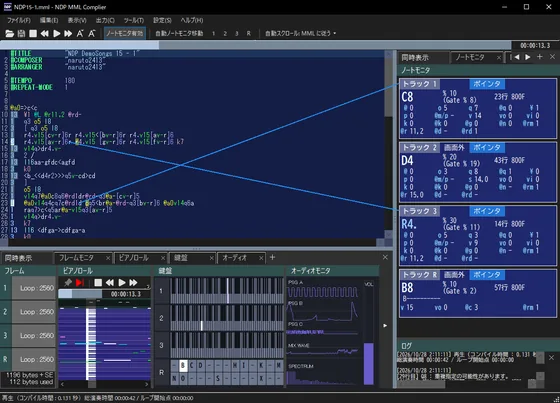
Task: Stop playback from the top toolbar
Action: (33, 34)
